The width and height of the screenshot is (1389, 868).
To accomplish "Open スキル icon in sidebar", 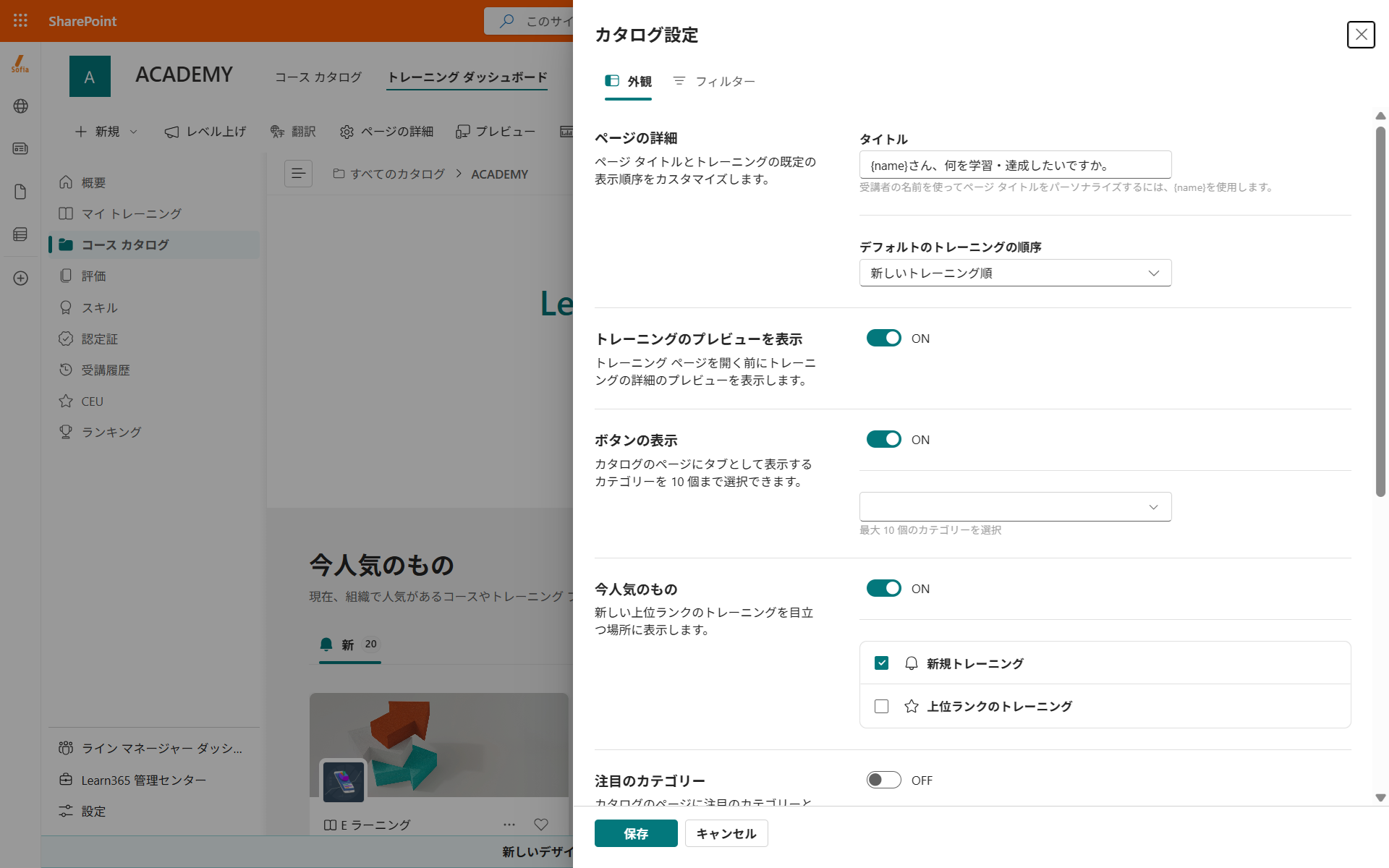I will (x=66, y=307).
